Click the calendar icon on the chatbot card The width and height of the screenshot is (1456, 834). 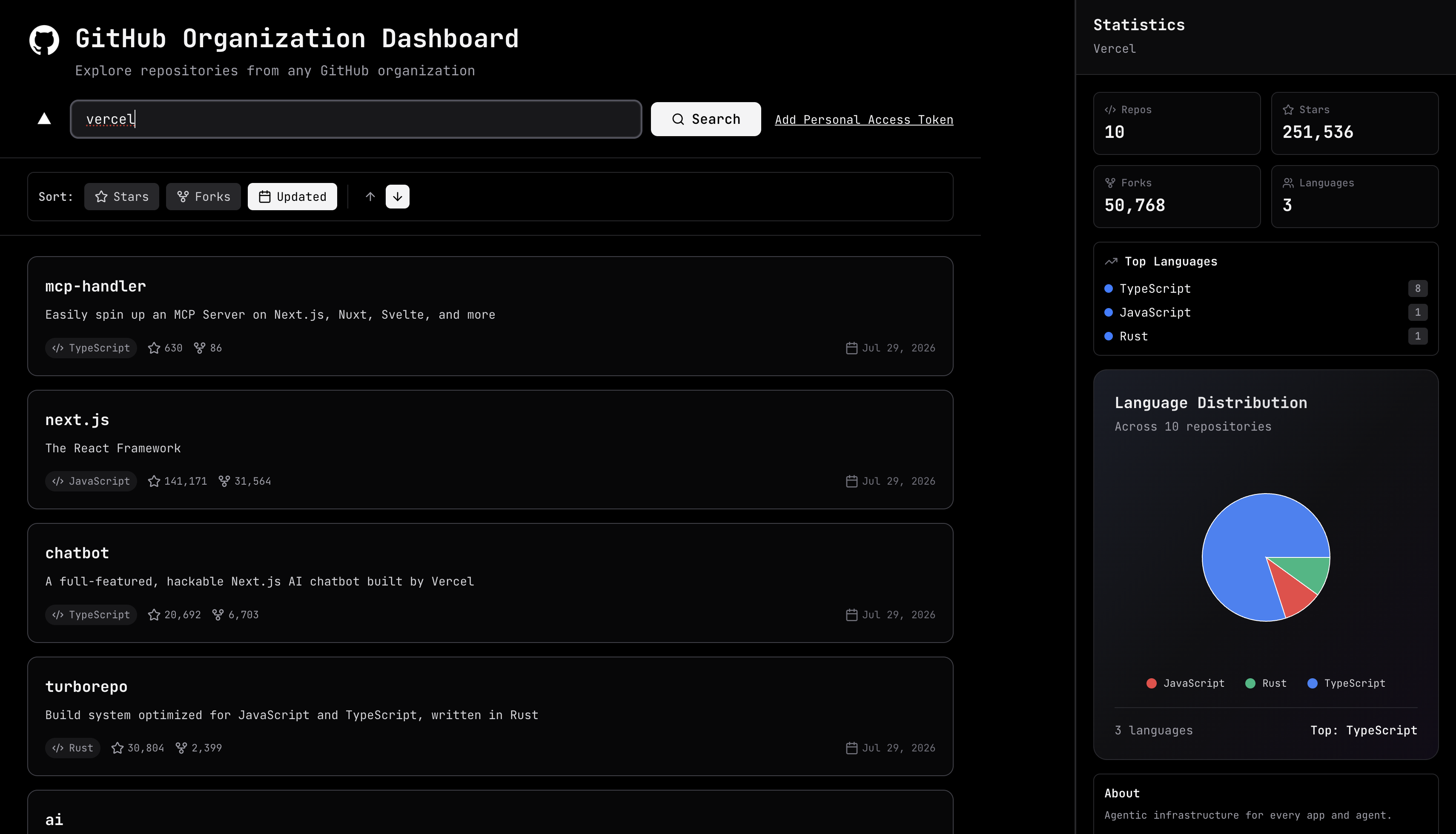click(852, 614)
